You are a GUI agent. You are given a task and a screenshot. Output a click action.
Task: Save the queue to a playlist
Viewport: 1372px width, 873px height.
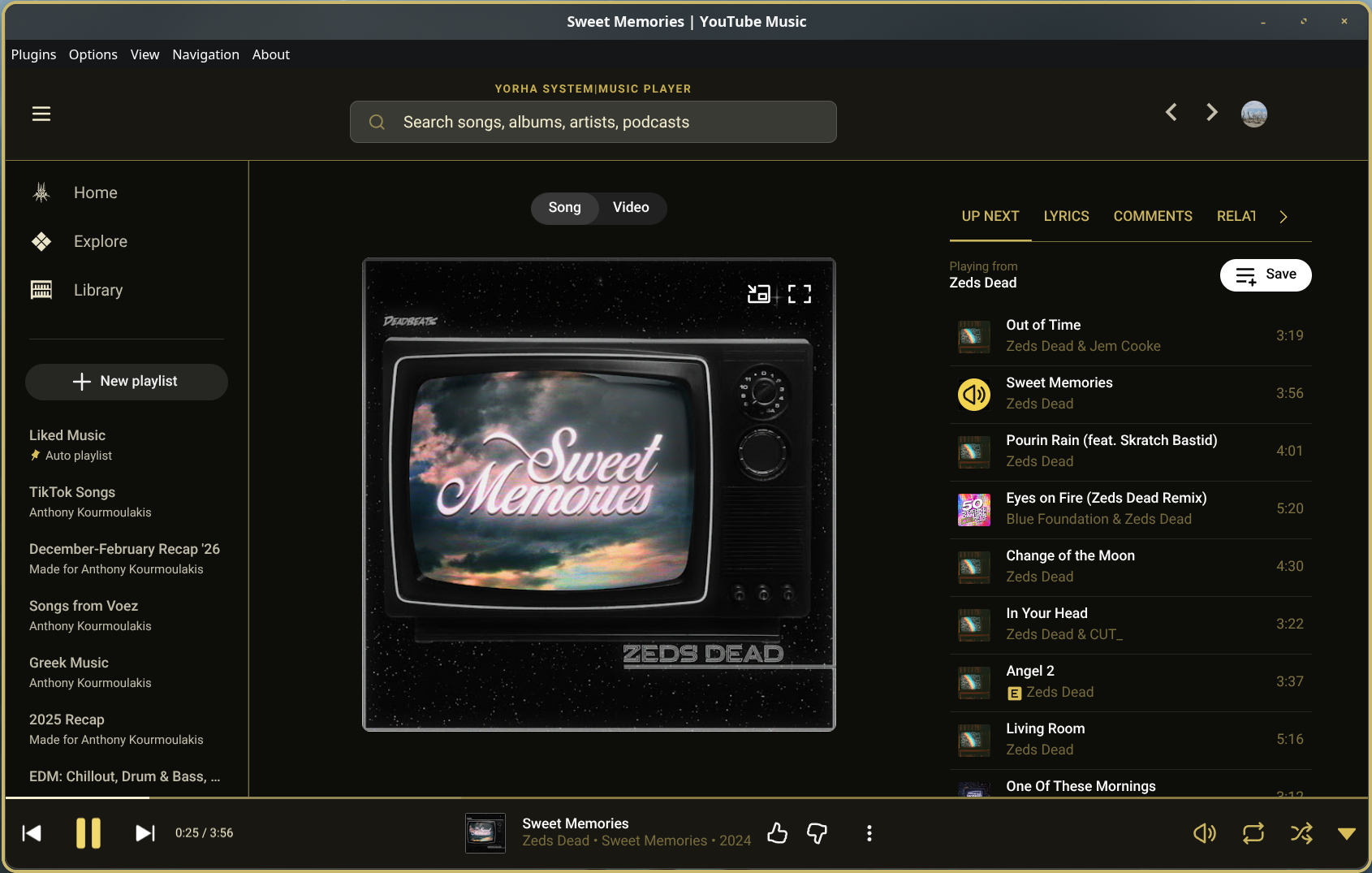coord(1266,275)
